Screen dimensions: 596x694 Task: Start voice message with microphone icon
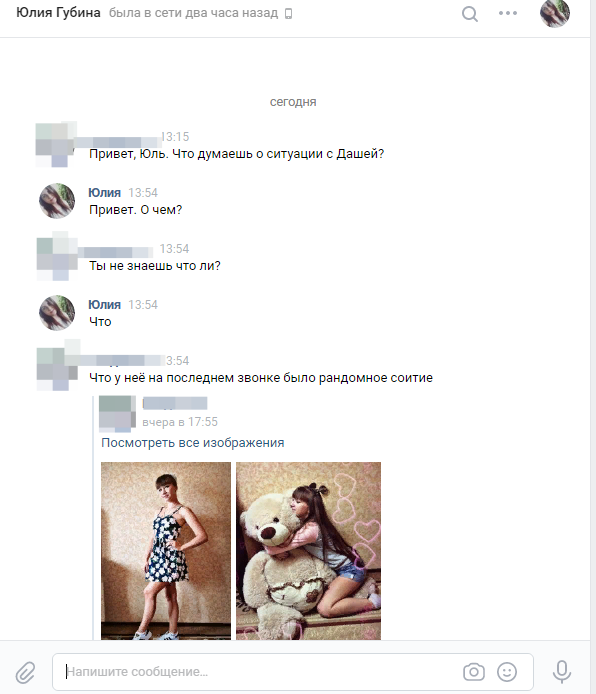tap(561, 672)
